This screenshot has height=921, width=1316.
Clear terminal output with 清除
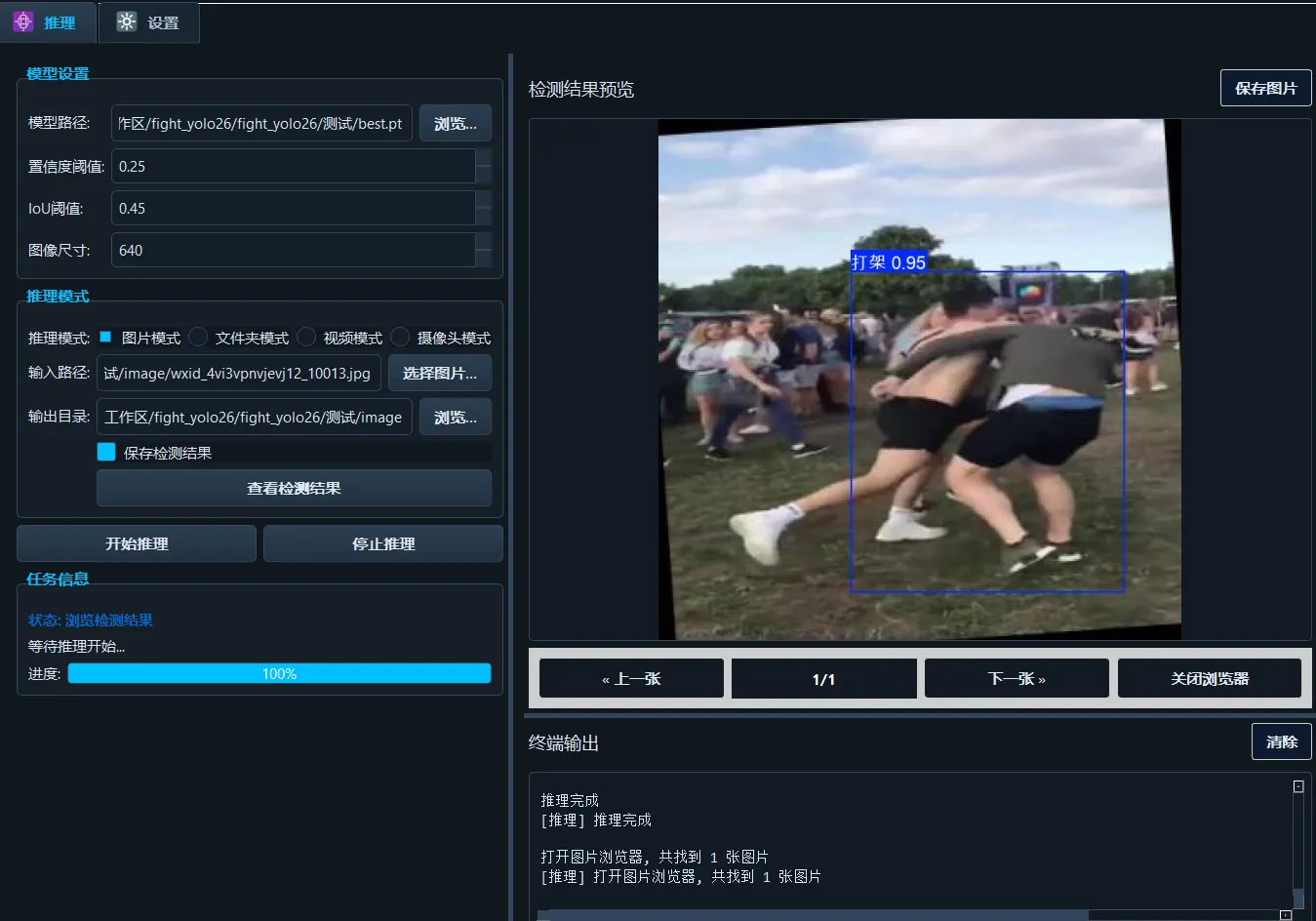pos(1282,741)
